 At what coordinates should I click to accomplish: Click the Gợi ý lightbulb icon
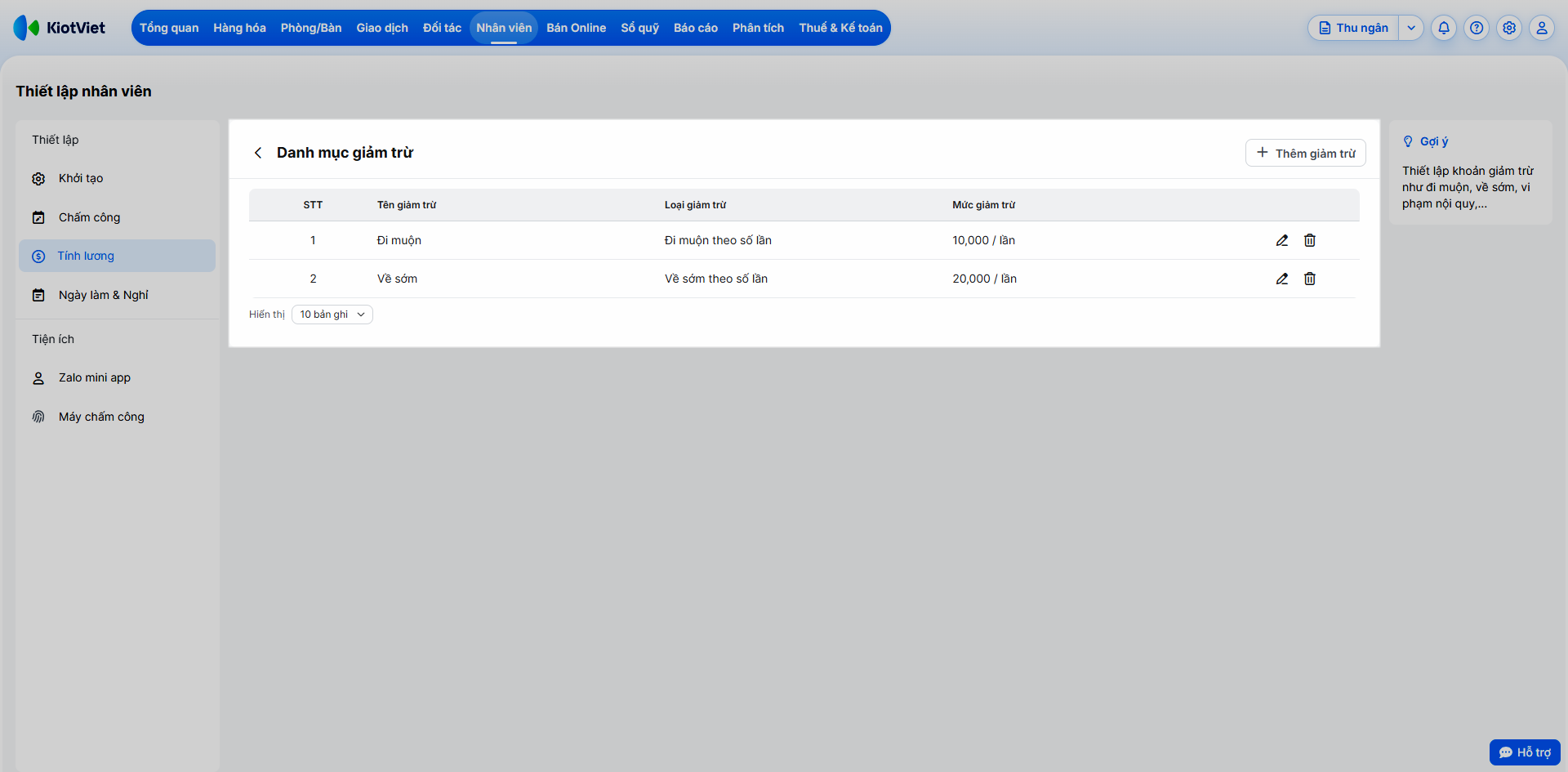pos(1408,141)
